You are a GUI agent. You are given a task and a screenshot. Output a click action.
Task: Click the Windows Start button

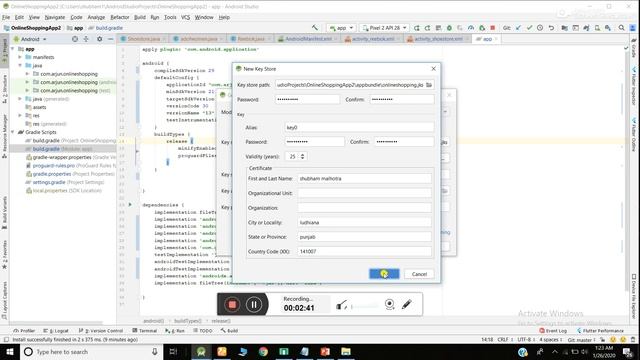point(10,351)
